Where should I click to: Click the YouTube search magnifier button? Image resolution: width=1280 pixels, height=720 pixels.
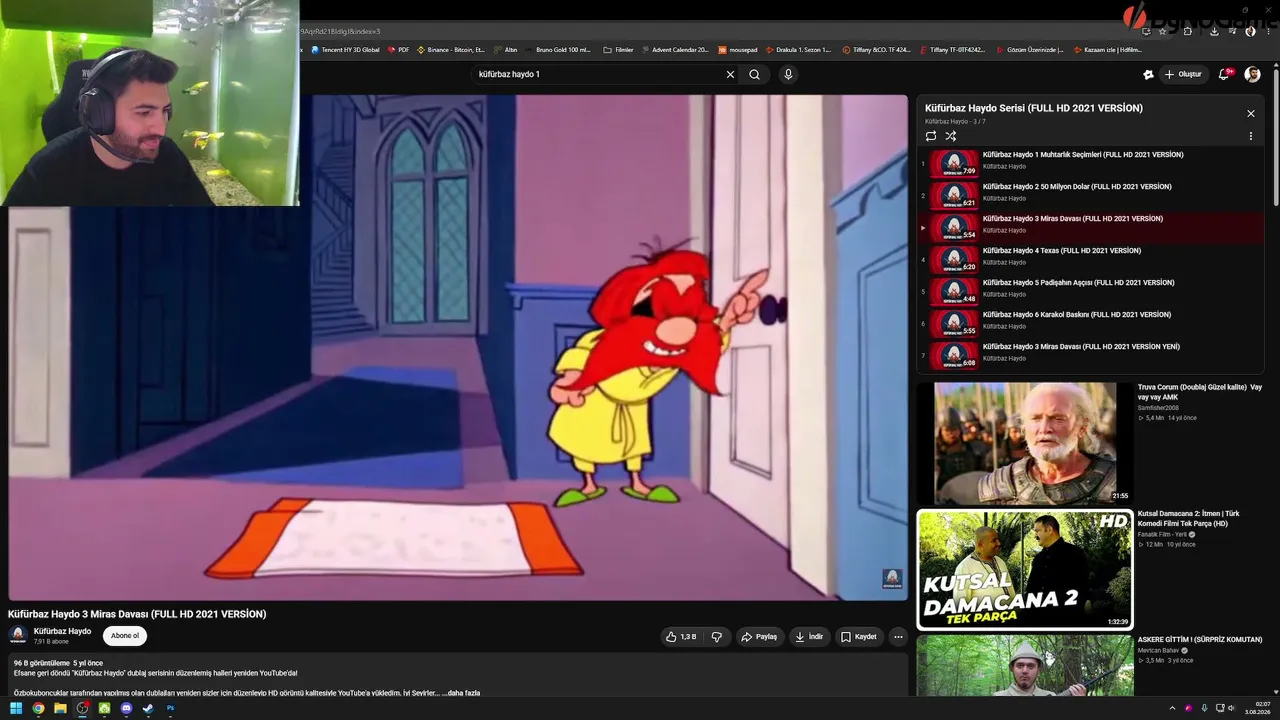coord(754,74)
